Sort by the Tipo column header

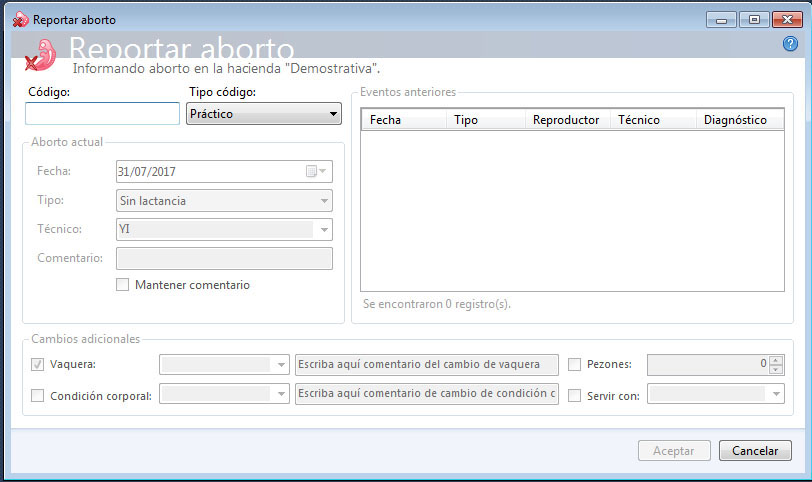tap(486, 120)
